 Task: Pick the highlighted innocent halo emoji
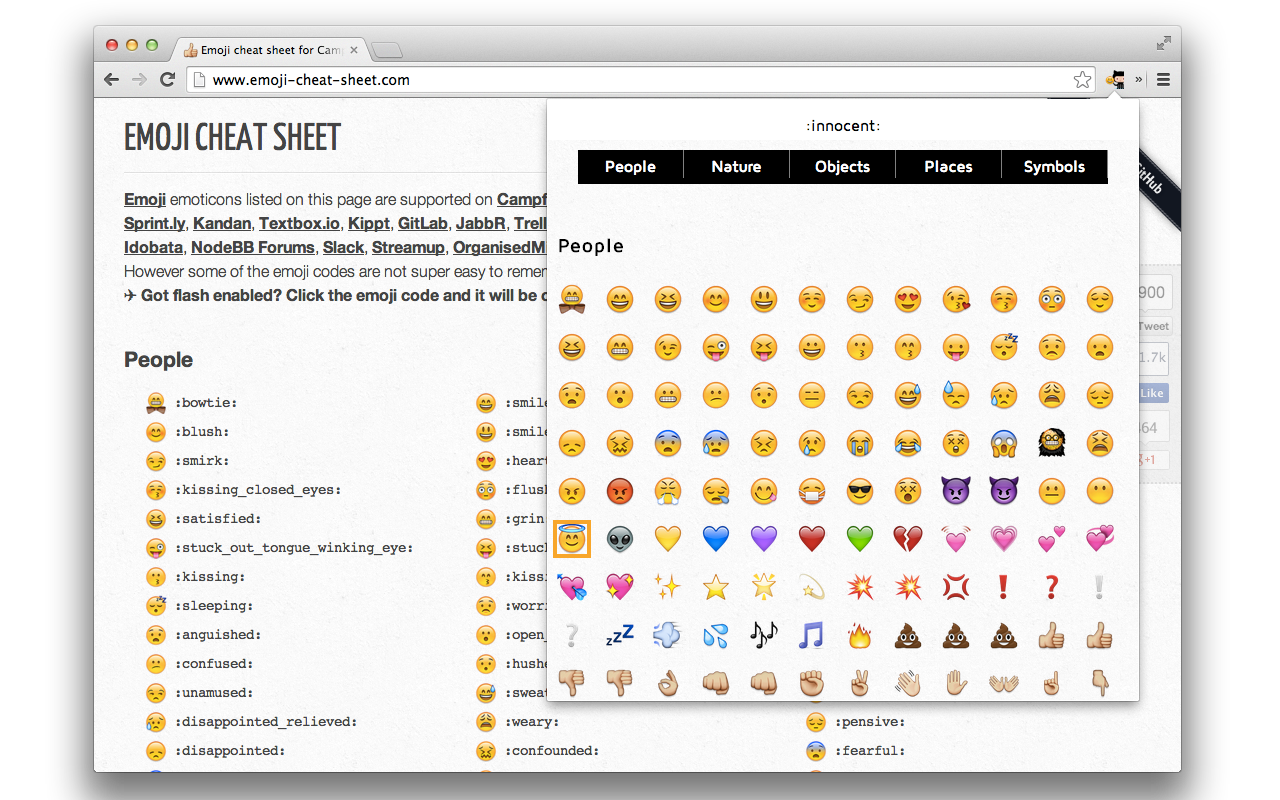(x=571, y=539)
